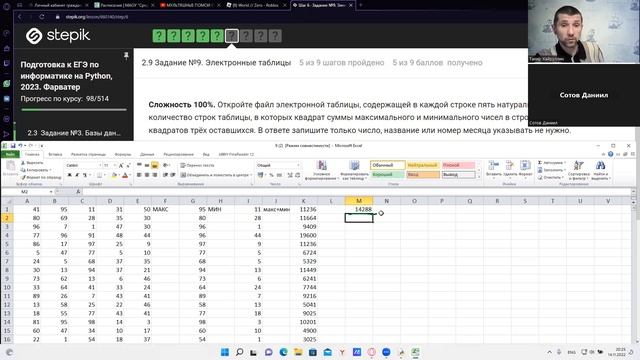
Task: Switch to the Вид ribbon tab
Action: pos(206,154)
